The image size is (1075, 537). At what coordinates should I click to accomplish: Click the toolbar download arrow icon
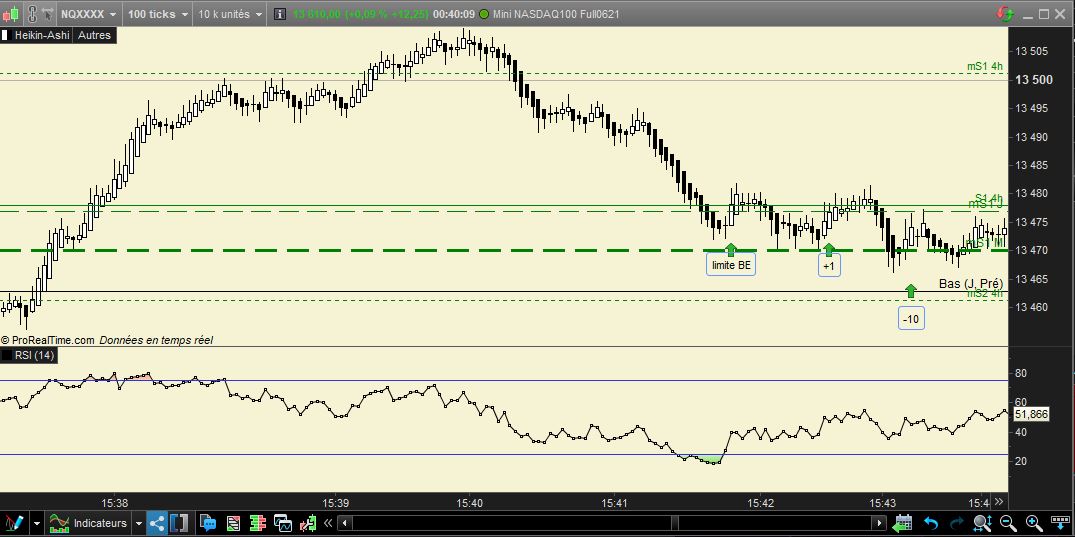click(x=1061, y=524)
